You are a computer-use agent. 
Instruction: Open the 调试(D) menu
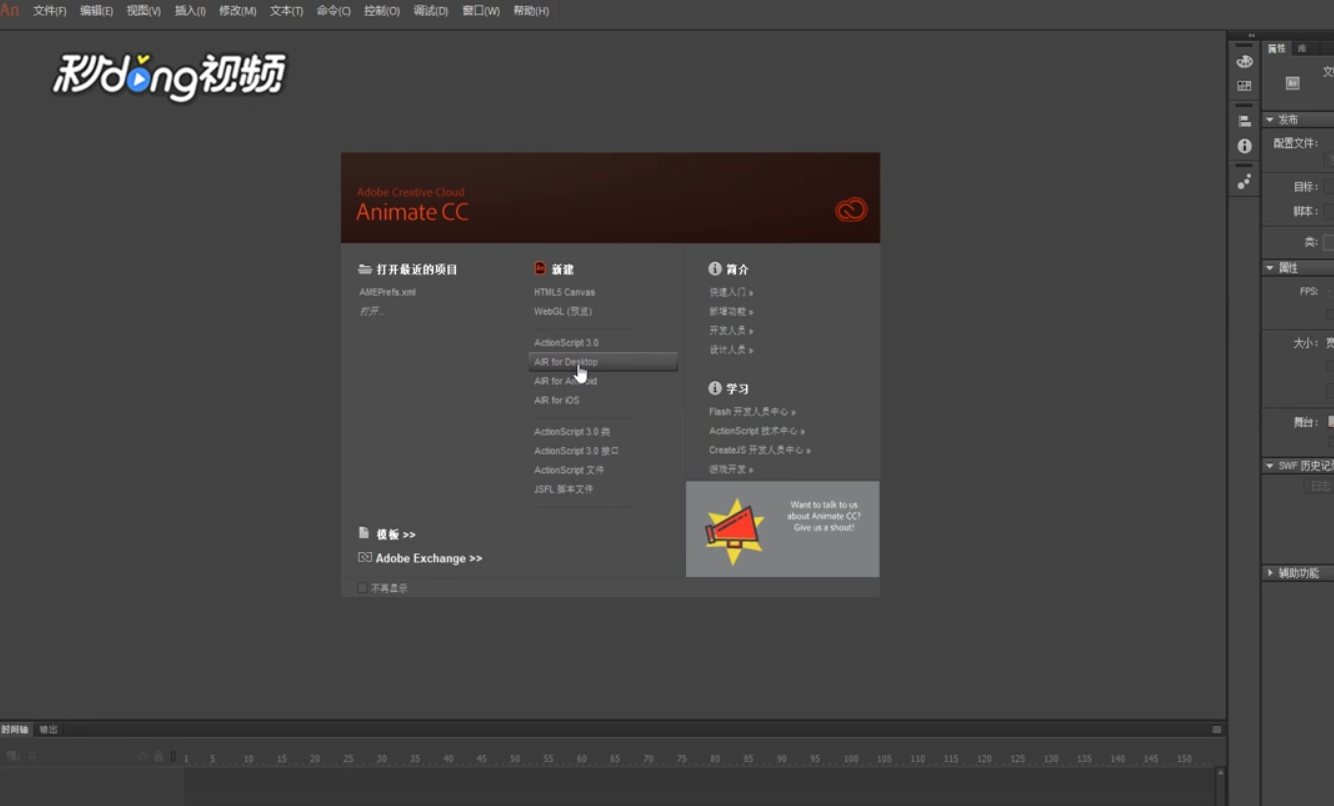pyautogui.click(x=431, y=11)
